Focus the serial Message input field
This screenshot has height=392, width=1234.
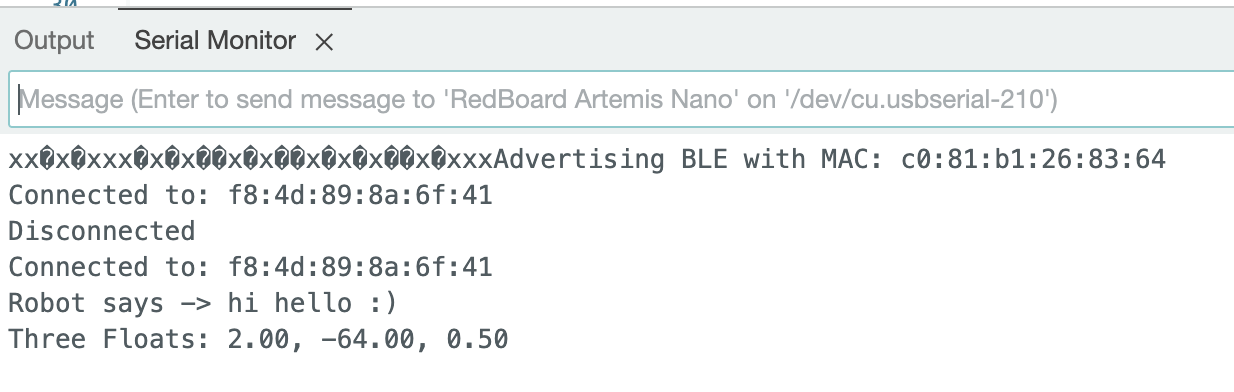(x=621, y=99)
